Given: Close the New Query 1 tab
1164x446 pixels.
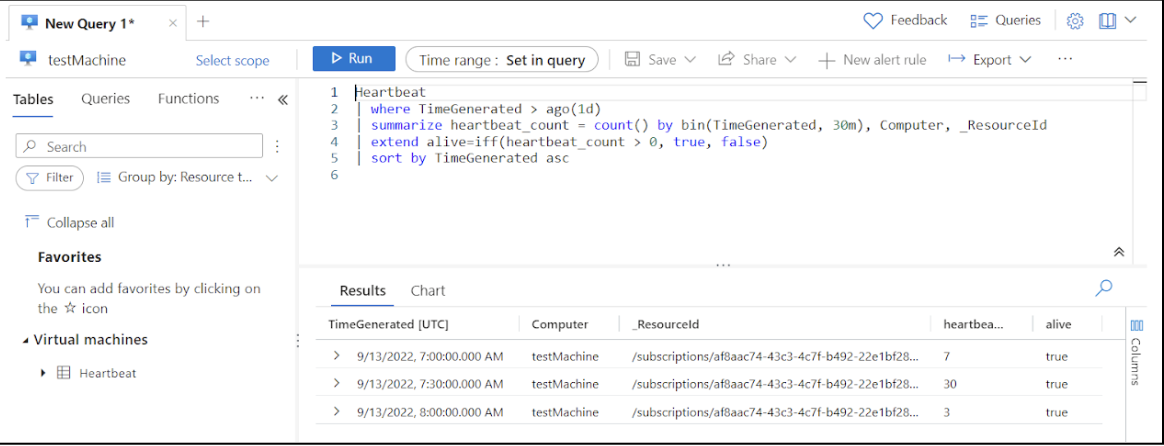Looking at the screenshot, I should (x=172, y=22).
